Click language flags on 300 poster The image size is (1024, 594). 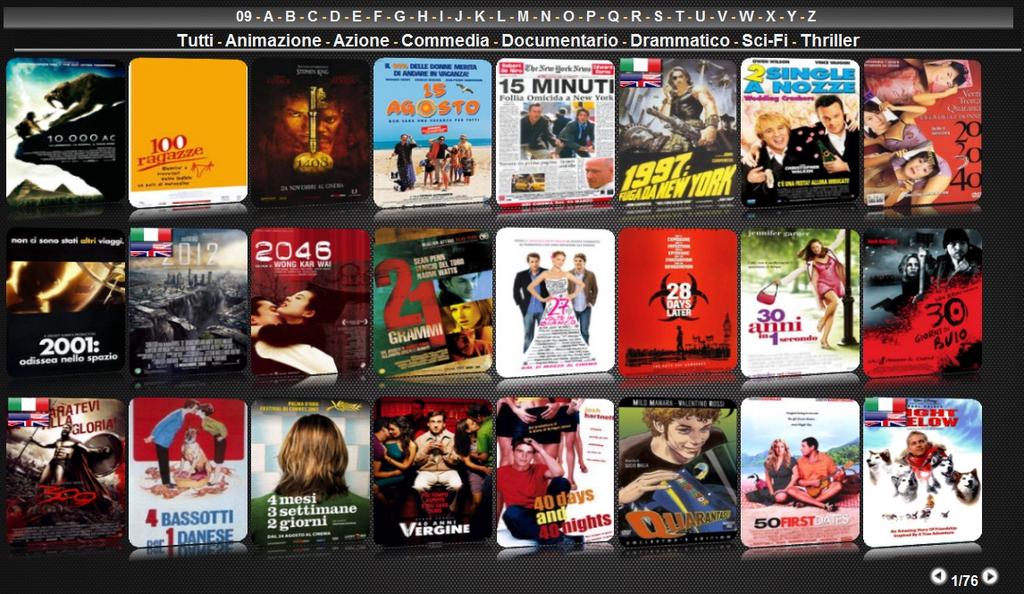click(x=28, y=412)
